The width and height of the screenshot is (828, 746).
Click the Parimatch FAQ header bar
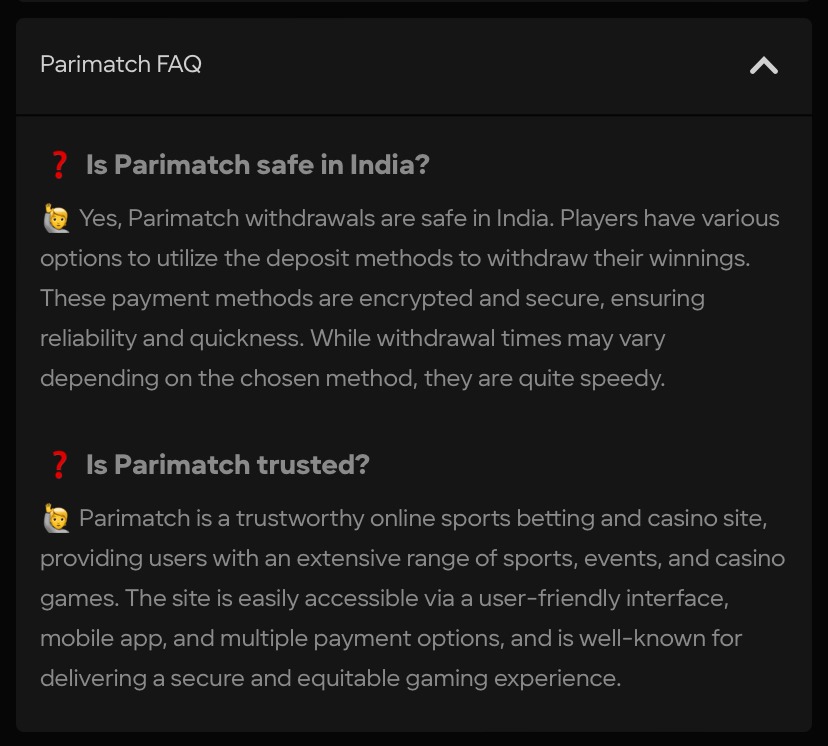[x=414, y=65]
